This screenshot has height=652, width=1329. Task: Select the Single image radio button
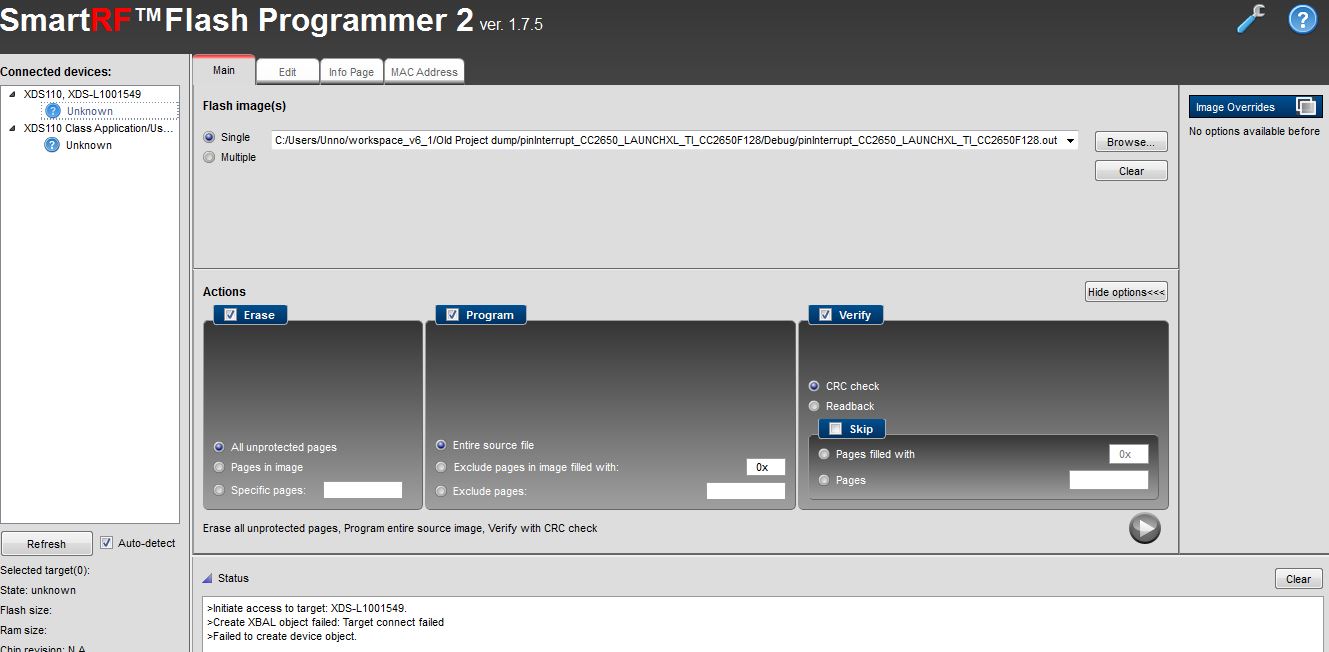point(209,137)
